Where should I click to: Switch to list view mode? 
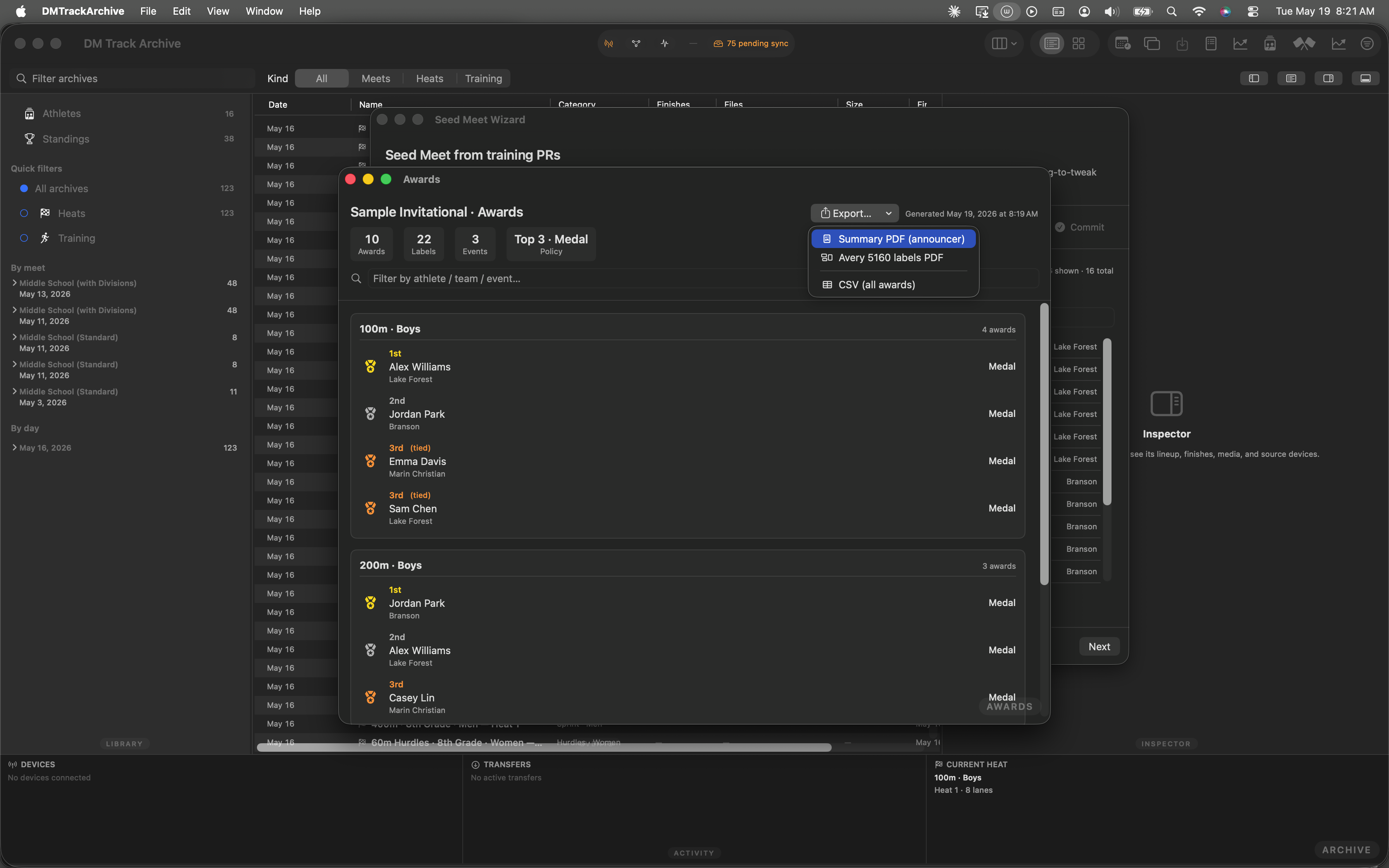tap(1051, 44)
